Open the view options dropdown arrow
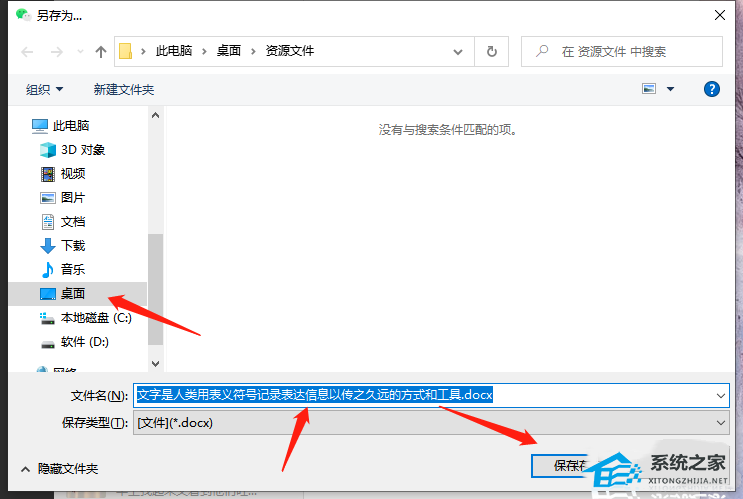This screenshot has height=499, width=743. pyautogui.click(x=671, y=89)
